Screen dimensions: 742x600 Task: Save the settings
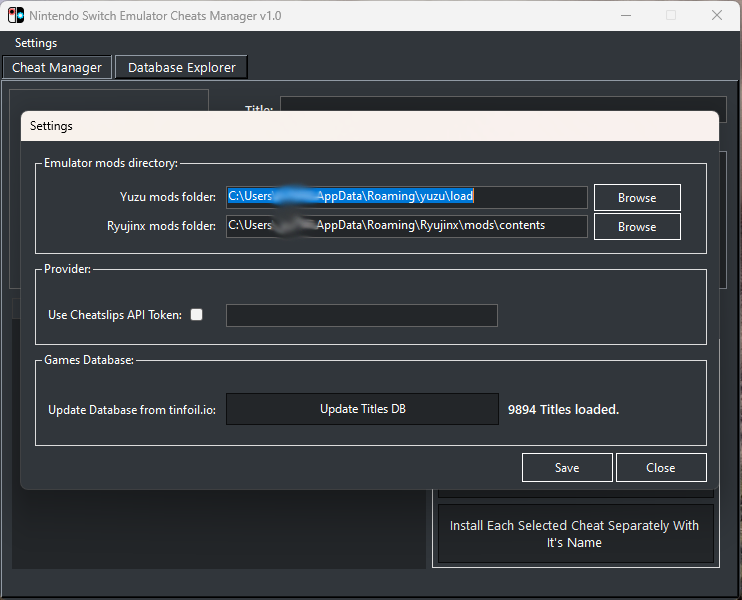pyautogui.click(x=567, y=468)
